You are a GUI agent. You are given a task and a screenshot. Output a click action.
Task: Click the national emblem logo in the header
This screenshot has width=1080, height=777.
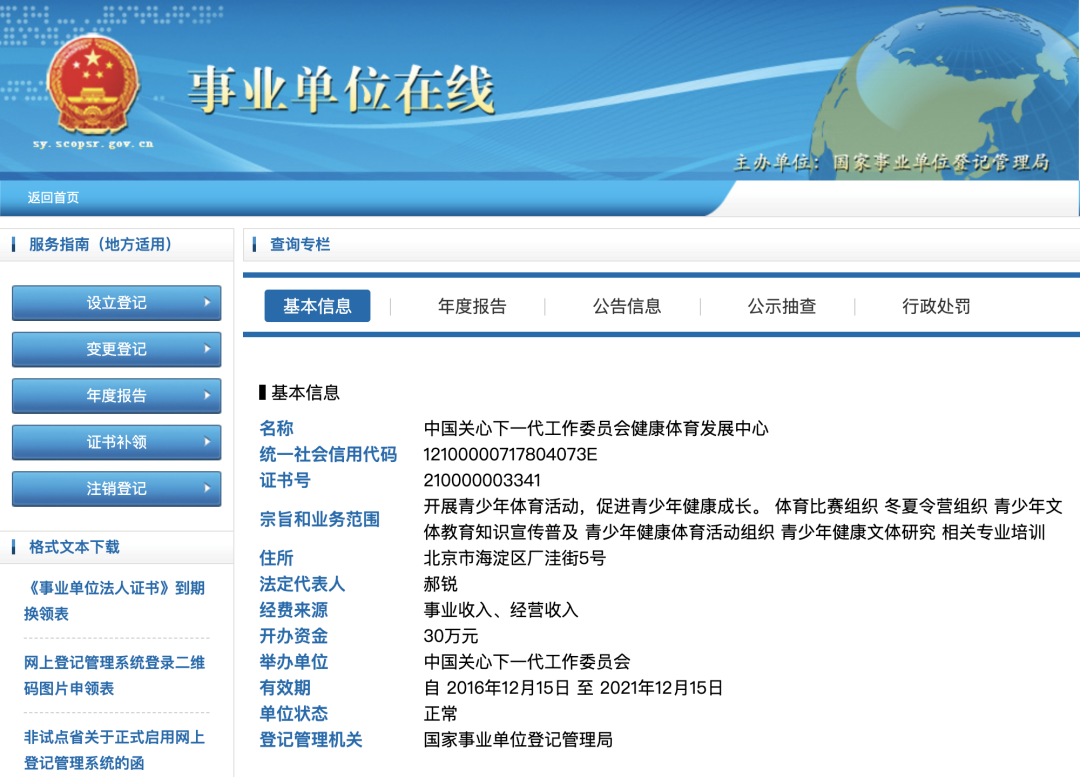[x=95, y=85]
